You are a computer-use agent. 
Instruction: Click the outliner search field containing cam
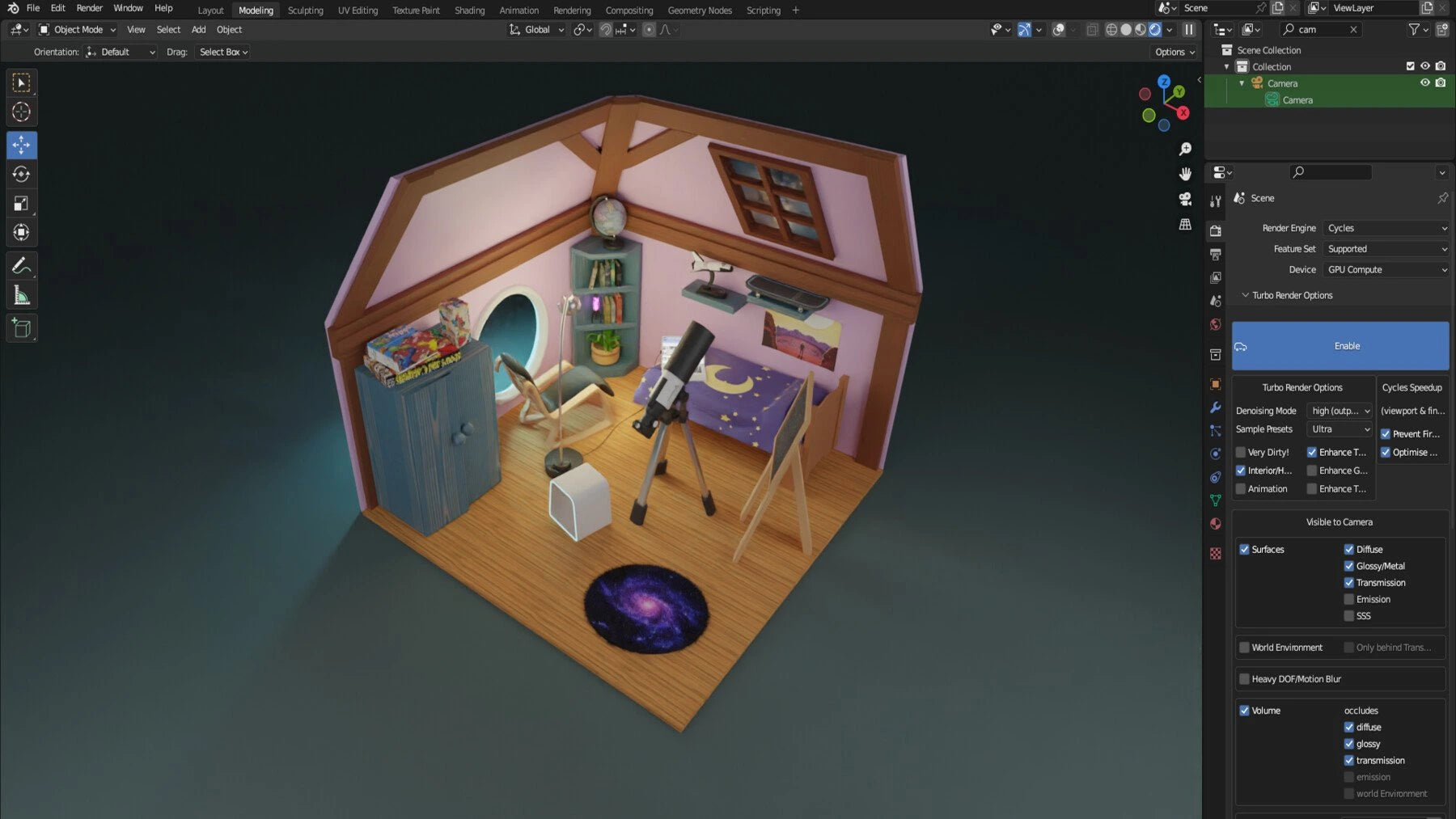(x=1322, y=30)
